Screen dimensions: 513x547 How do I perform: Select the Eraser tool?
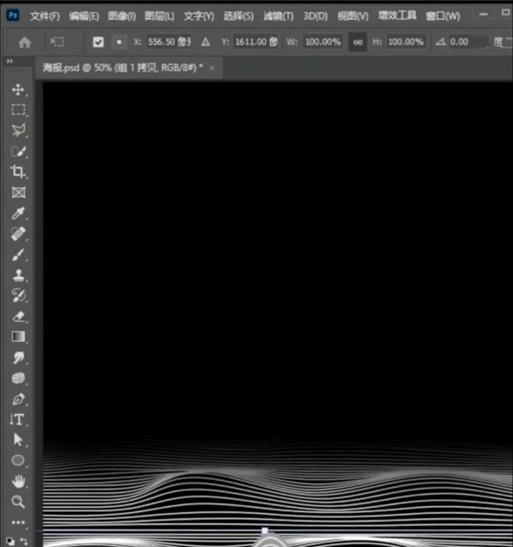tap(18, 316)
